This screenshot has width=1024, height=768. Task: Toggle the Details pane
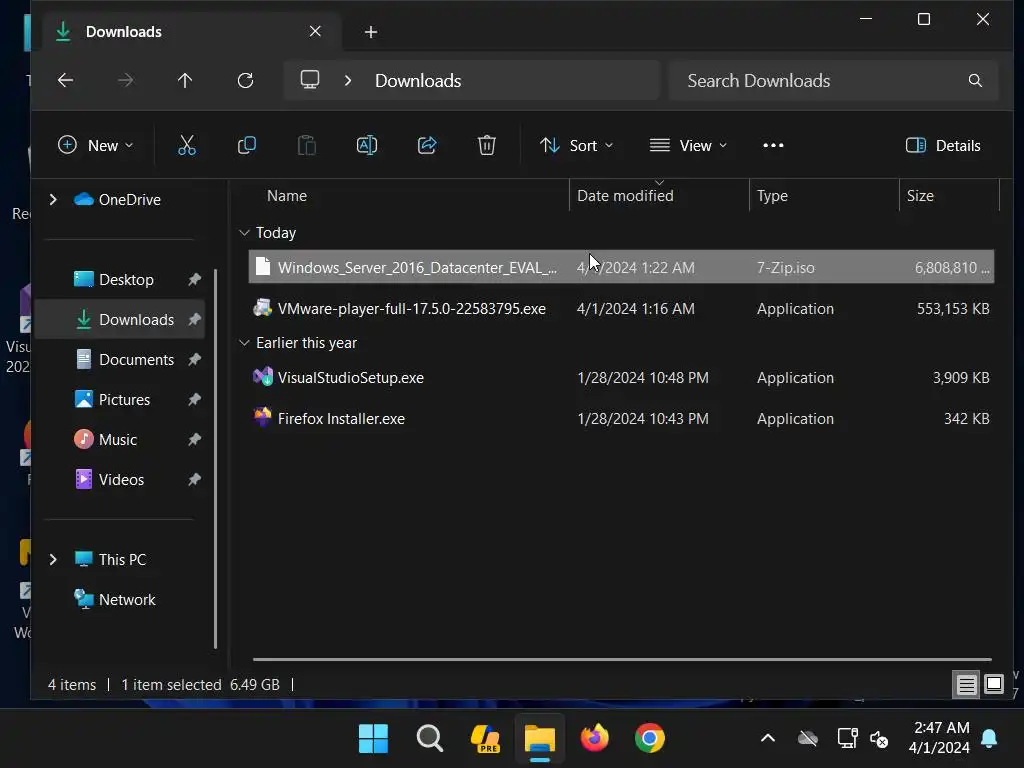click(x=943, y=145)
